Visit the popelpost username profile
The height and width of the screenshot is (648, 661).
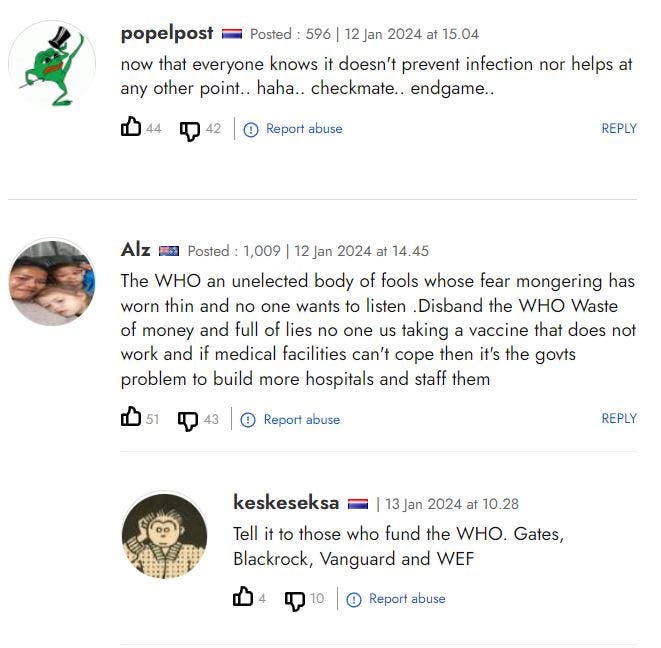[167, 33]
